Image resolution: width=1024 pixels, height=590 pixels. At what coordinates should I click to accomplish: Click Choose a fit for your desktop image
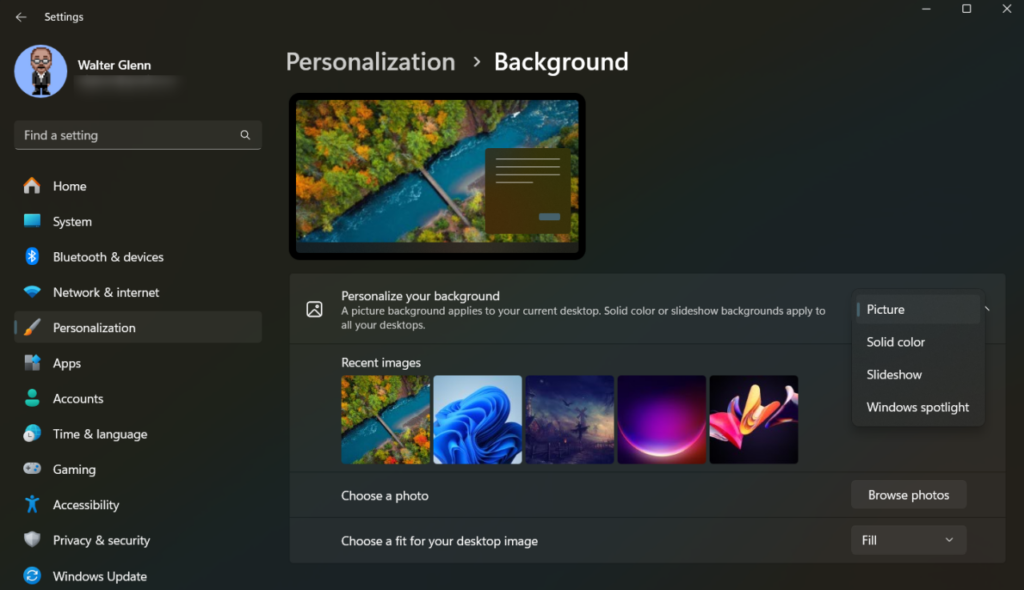pos(440,541)
